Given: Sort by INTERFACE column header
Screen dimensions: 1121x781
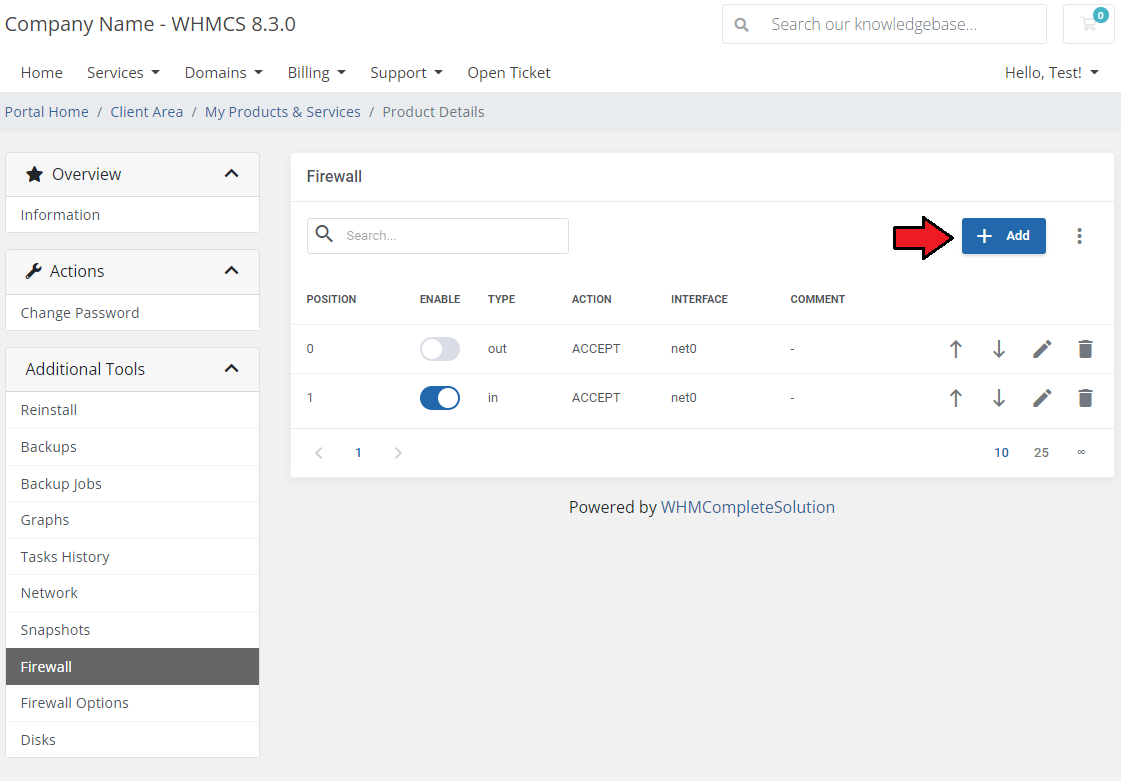Looking at the screenshot, I should (699, 300).
